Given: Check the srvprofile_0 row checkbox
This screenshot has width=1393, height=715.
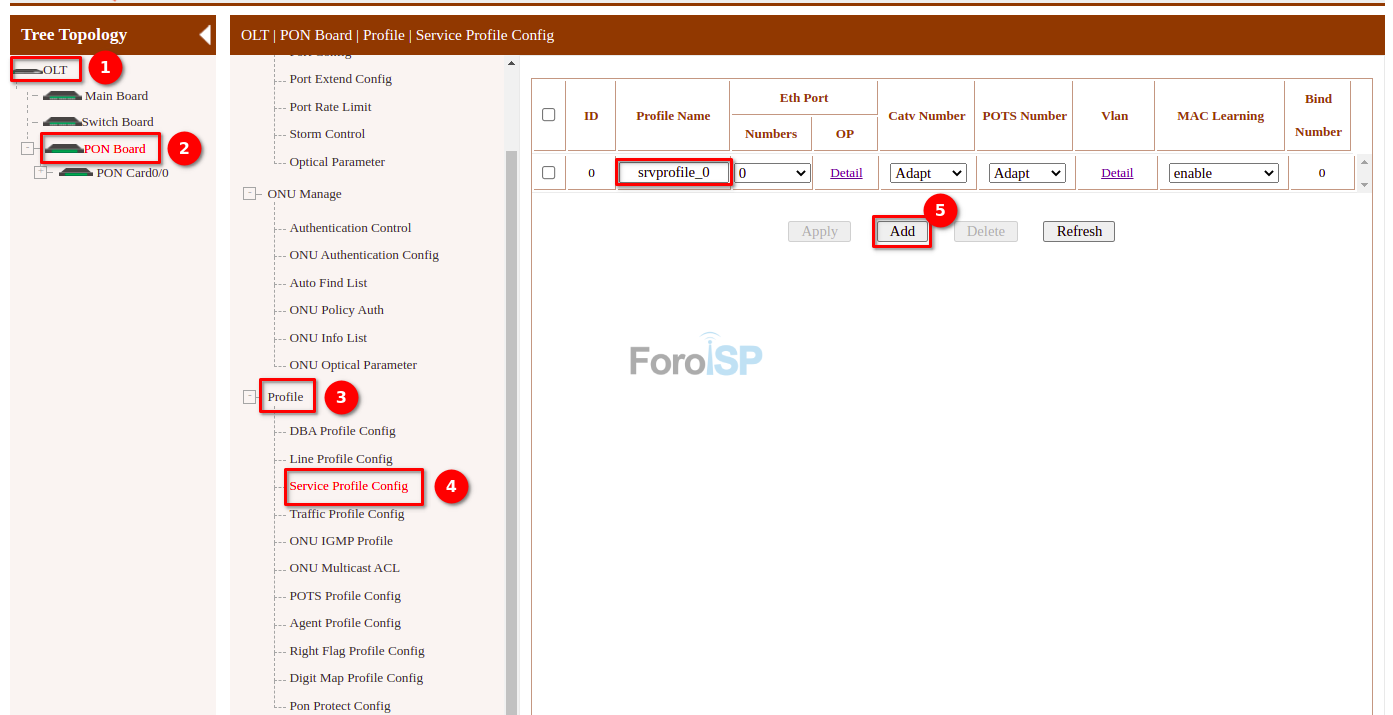Looking at the screenshot, I should click(548, 173).
